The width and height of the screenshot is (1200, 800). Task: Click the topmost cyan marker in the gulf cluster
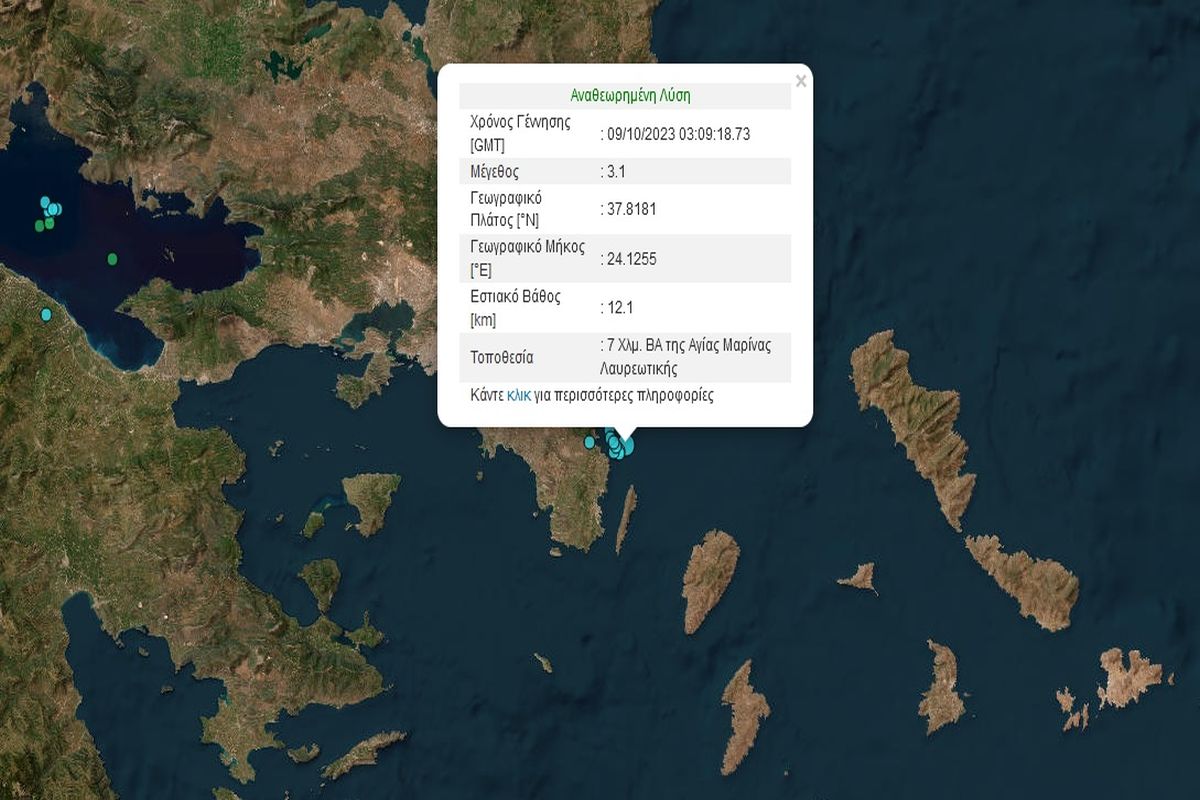click(x=45, y=202)
